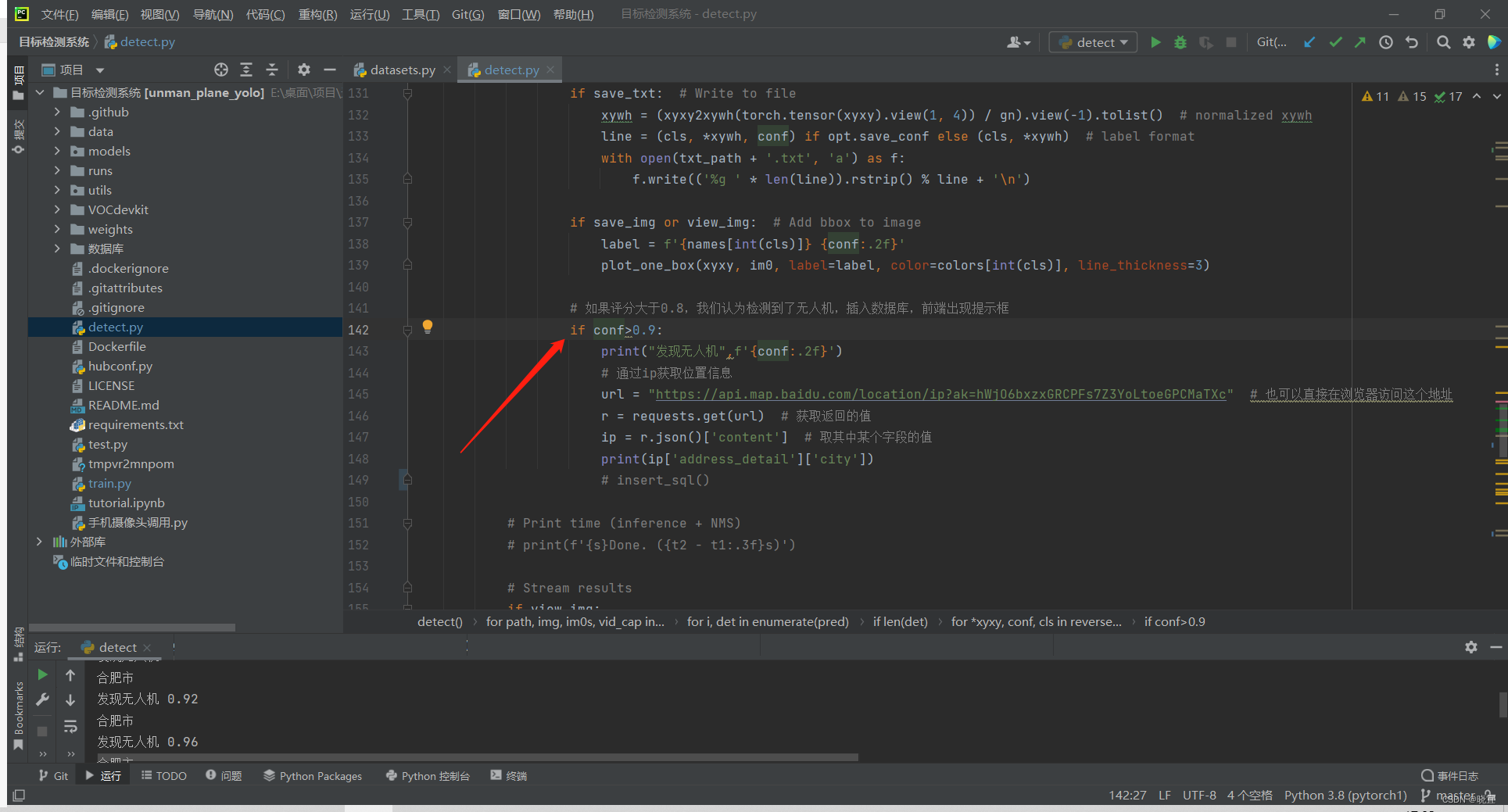This screenshot has width=1508, height=812.
Task: Switch to the datasets.py editor tab
Action: click(x=401, y=70)
